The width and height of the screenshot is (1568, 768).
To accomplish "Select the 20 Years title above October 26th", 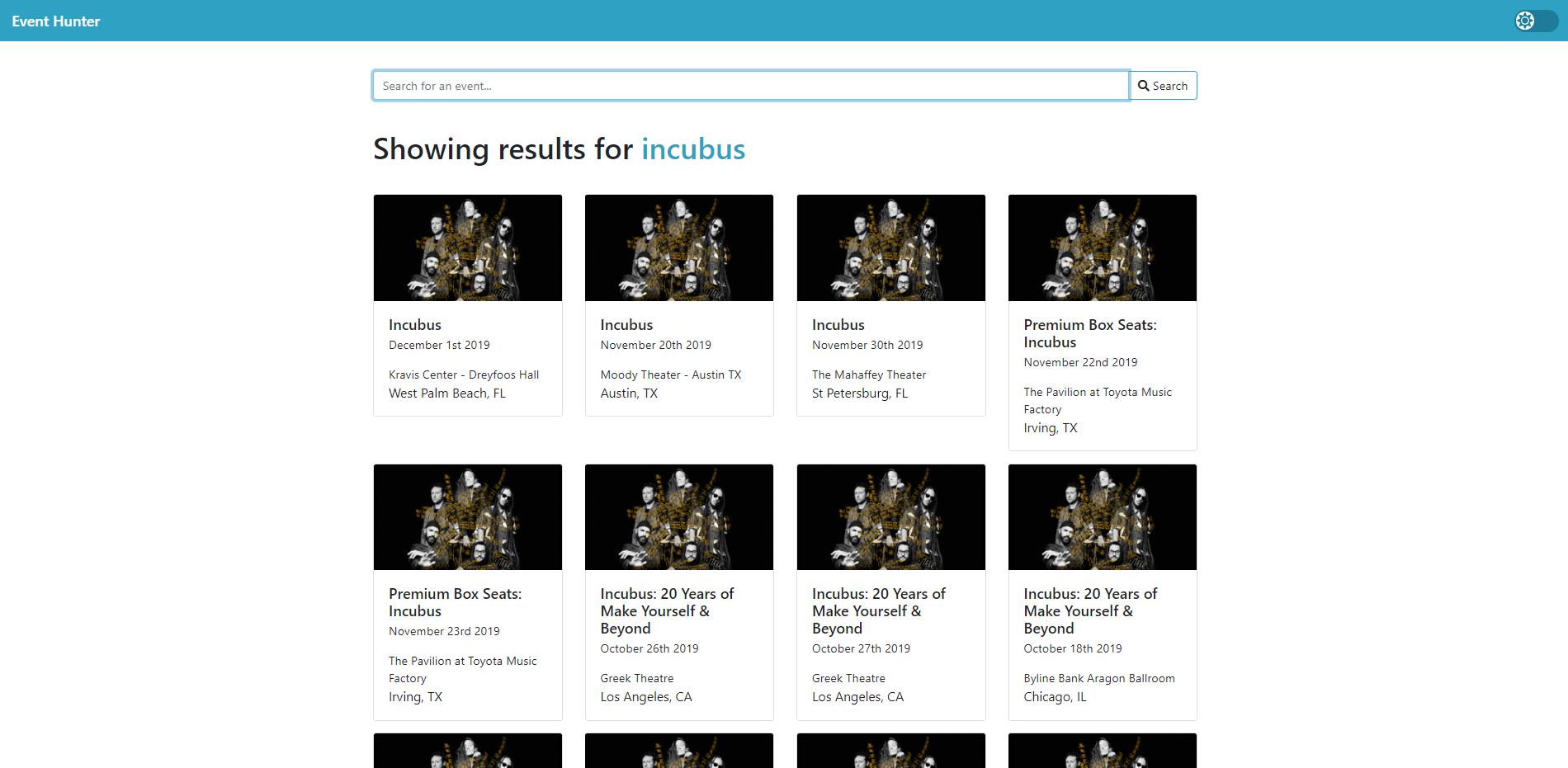I will pos(667,611).
